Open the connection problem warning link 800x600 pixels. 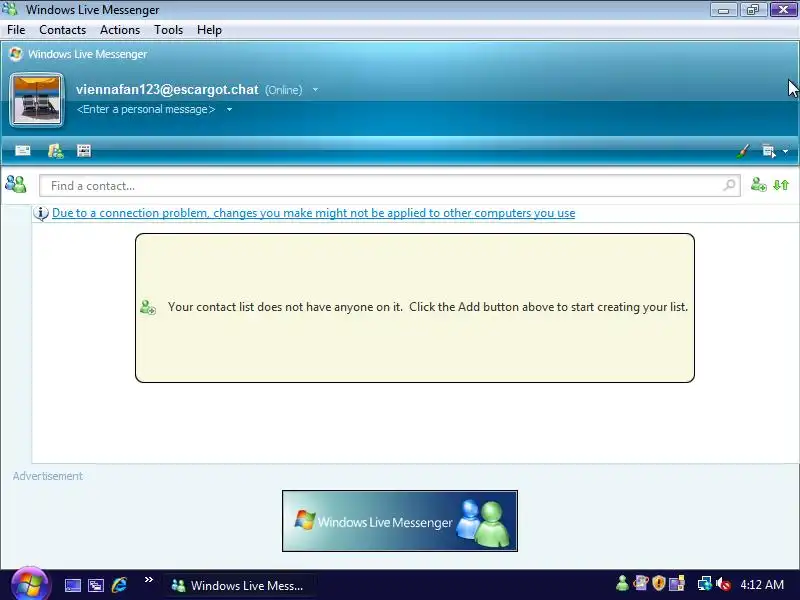[313, 213]
